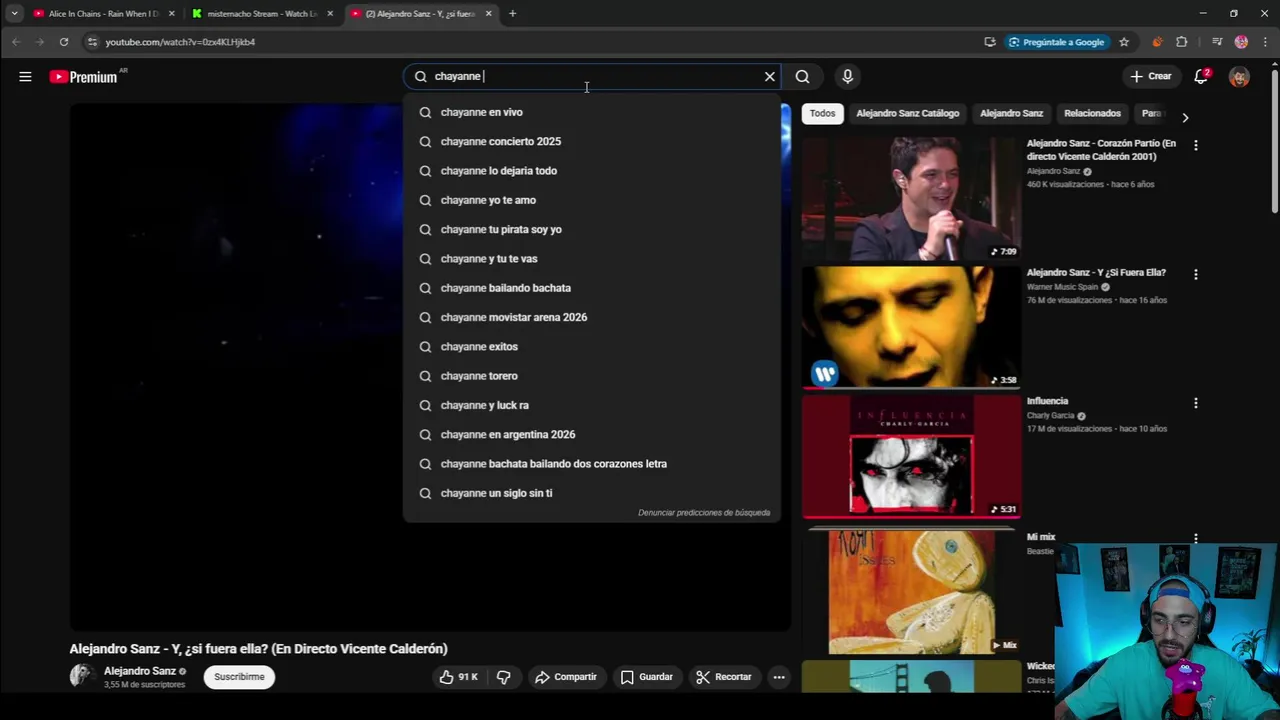Screen dimensions: 1280x720
Task: Open the YouTube hamburger guide menu
Action: pos(25,76)
